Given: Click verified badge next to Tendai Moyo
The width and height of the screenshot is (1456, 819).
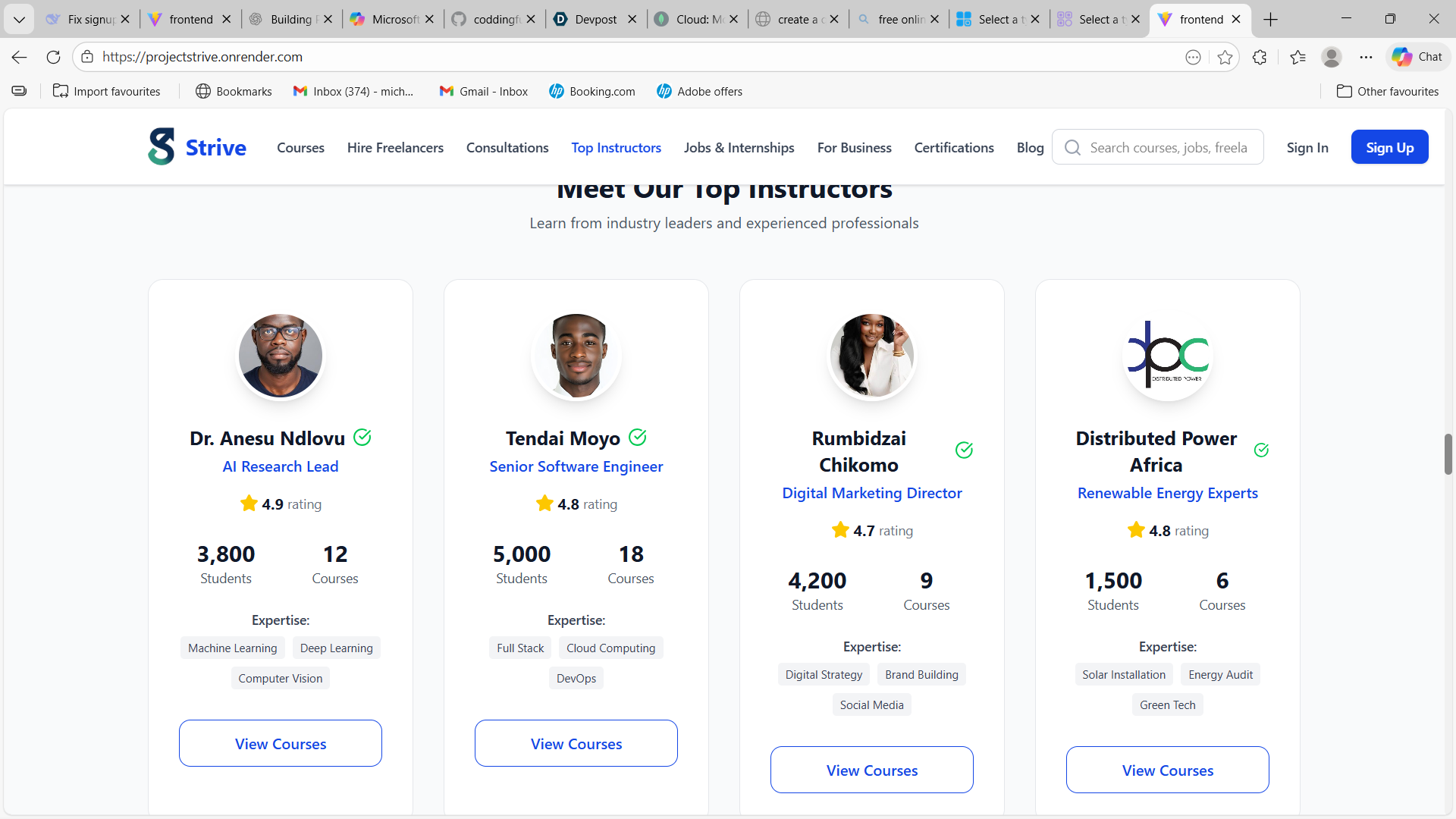Looking at the screenshot, I should [x=638, y=438].
